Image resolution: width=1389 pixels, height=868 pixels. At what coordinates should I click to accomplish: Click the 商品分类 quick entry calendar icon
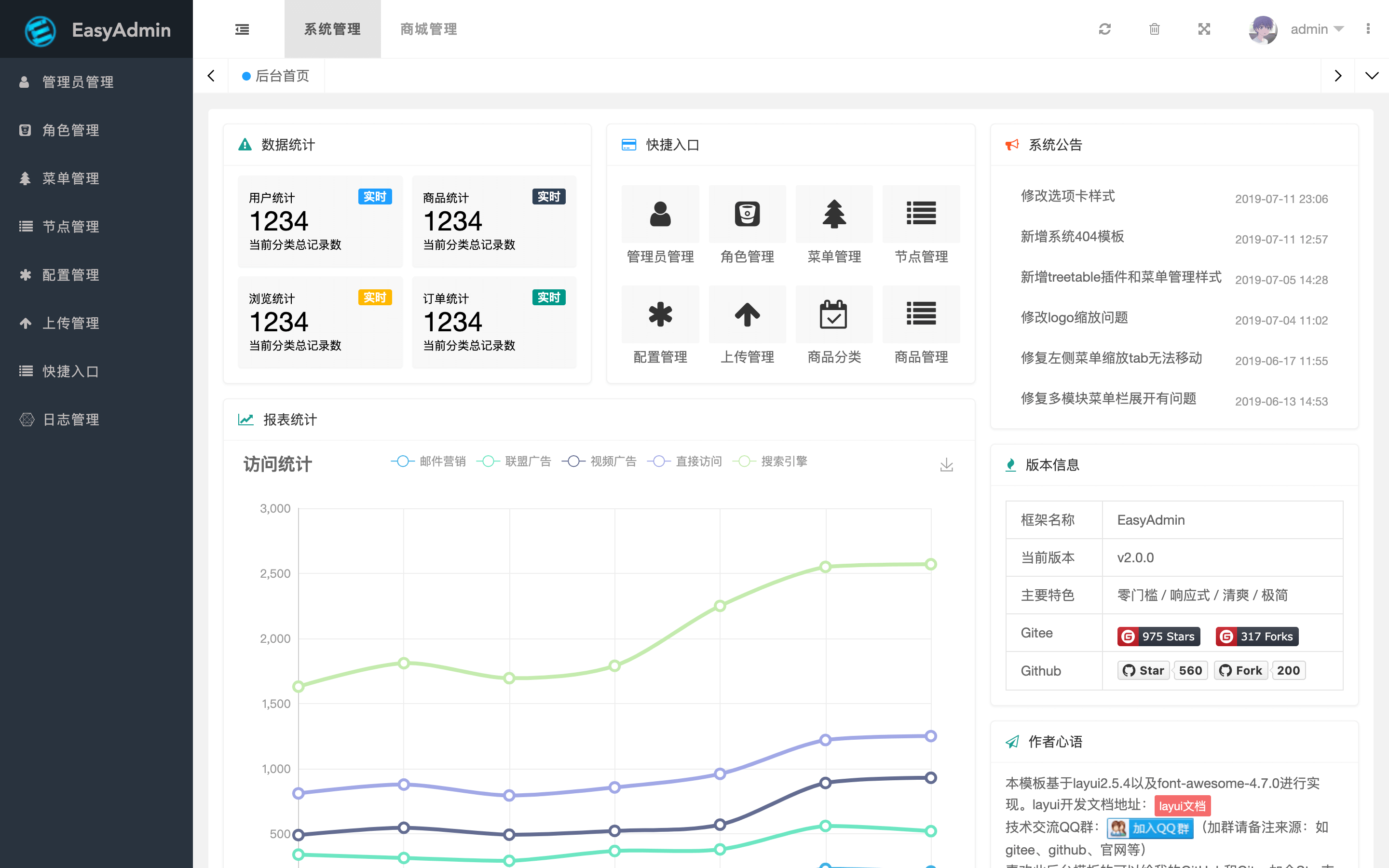point(834,314)
